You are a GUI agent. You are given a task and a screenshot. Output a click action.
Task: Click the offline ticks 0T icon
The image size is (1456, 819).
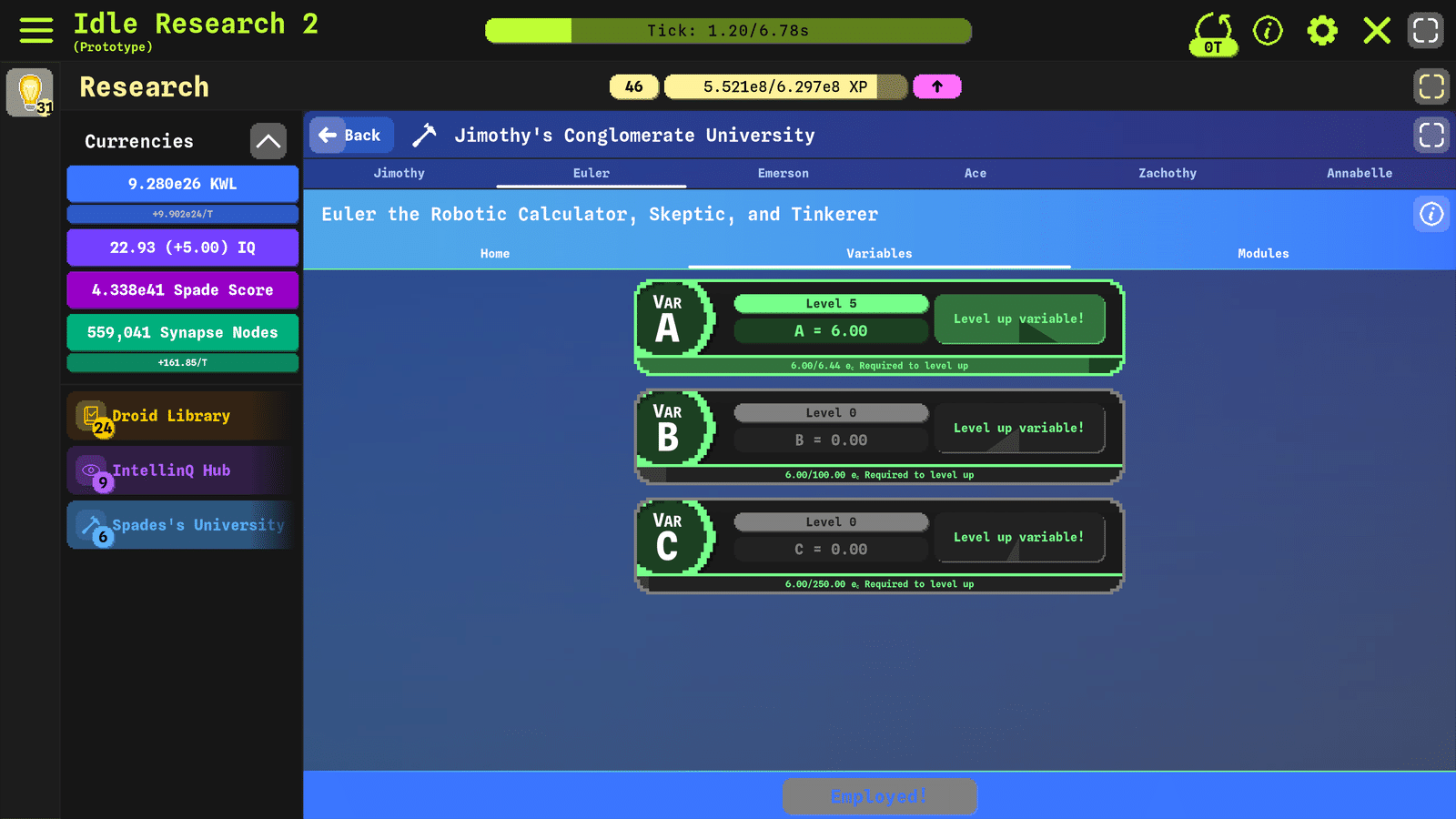pos(1213,34)
